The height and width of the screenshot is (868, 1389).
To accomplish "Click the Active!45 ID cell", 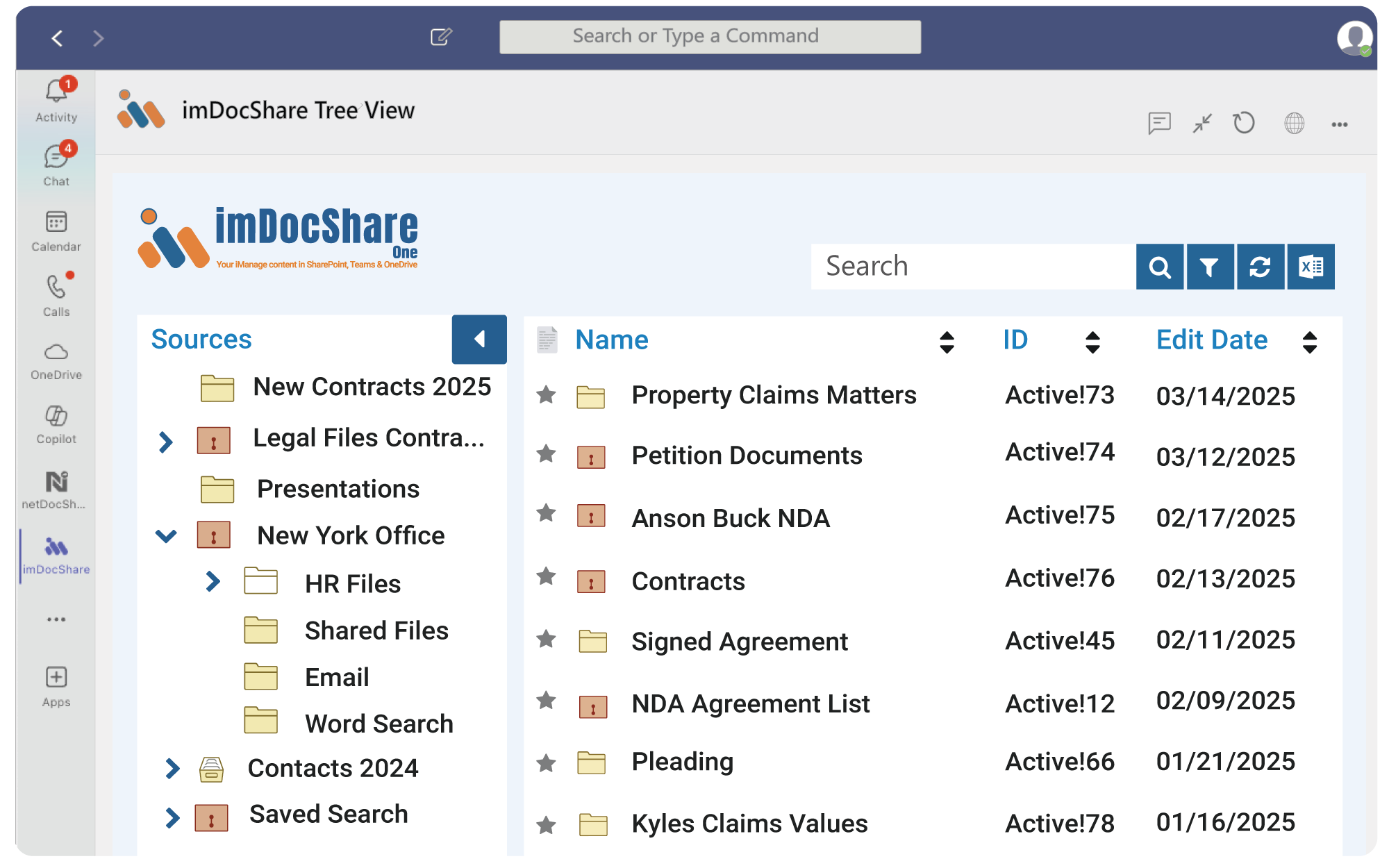I will tap(1060, 640).
